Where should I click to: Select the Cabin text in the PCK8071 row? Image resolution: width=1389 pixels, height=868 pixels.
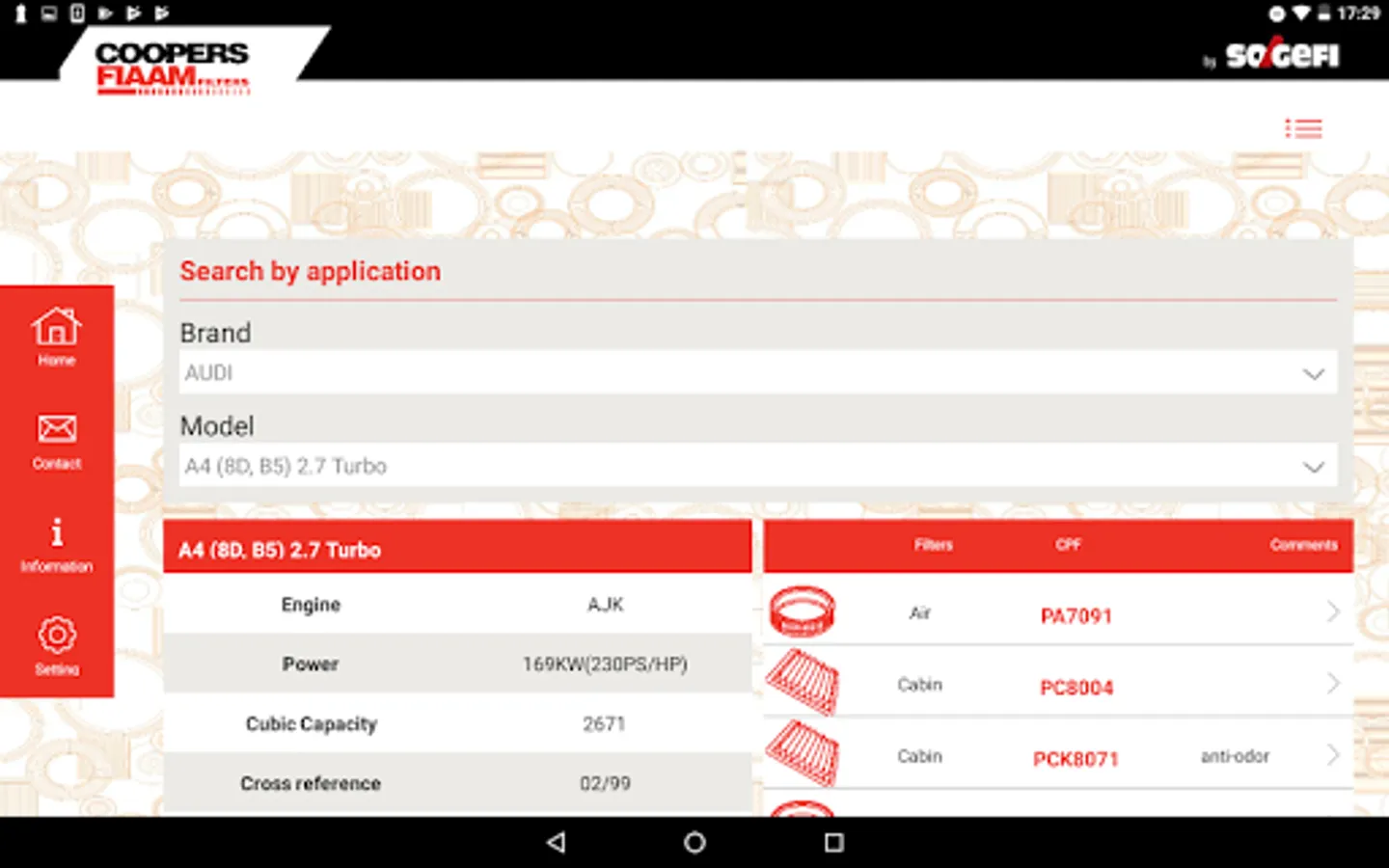pos(919,756)
